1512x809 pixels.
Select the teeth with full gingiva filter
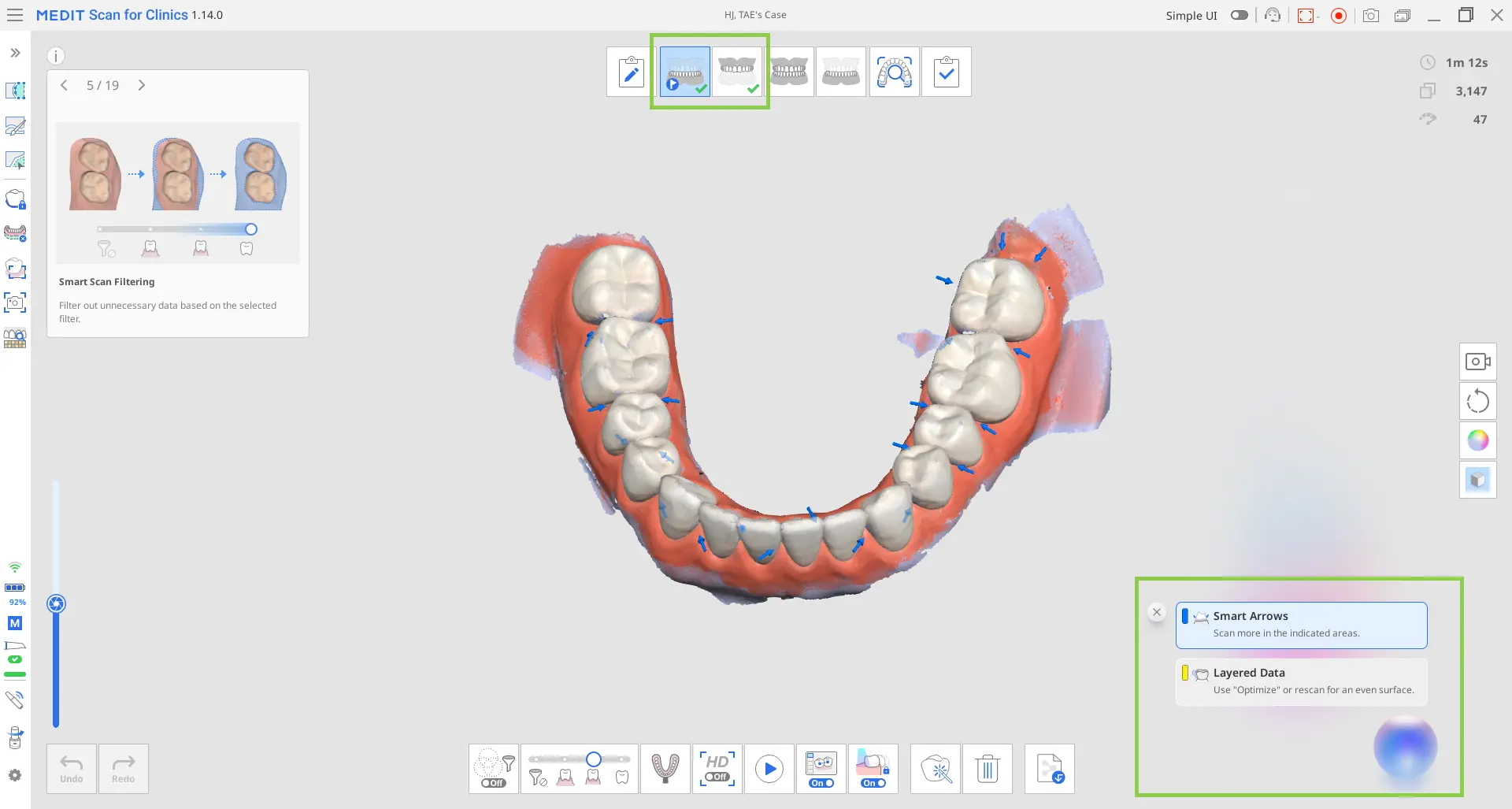coord(565,778)
